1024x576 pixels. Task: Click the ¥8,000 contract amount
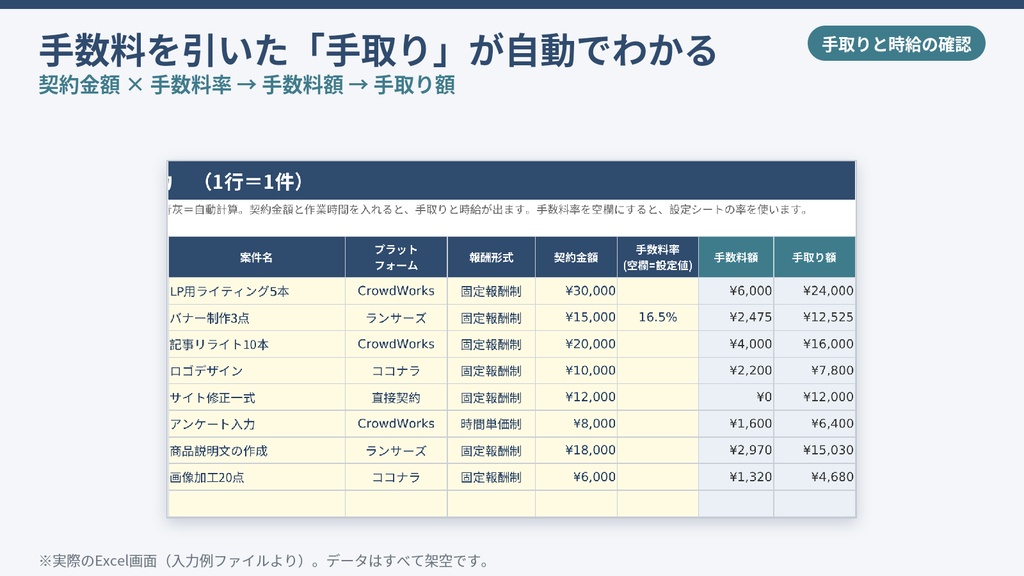coord(576,424)
